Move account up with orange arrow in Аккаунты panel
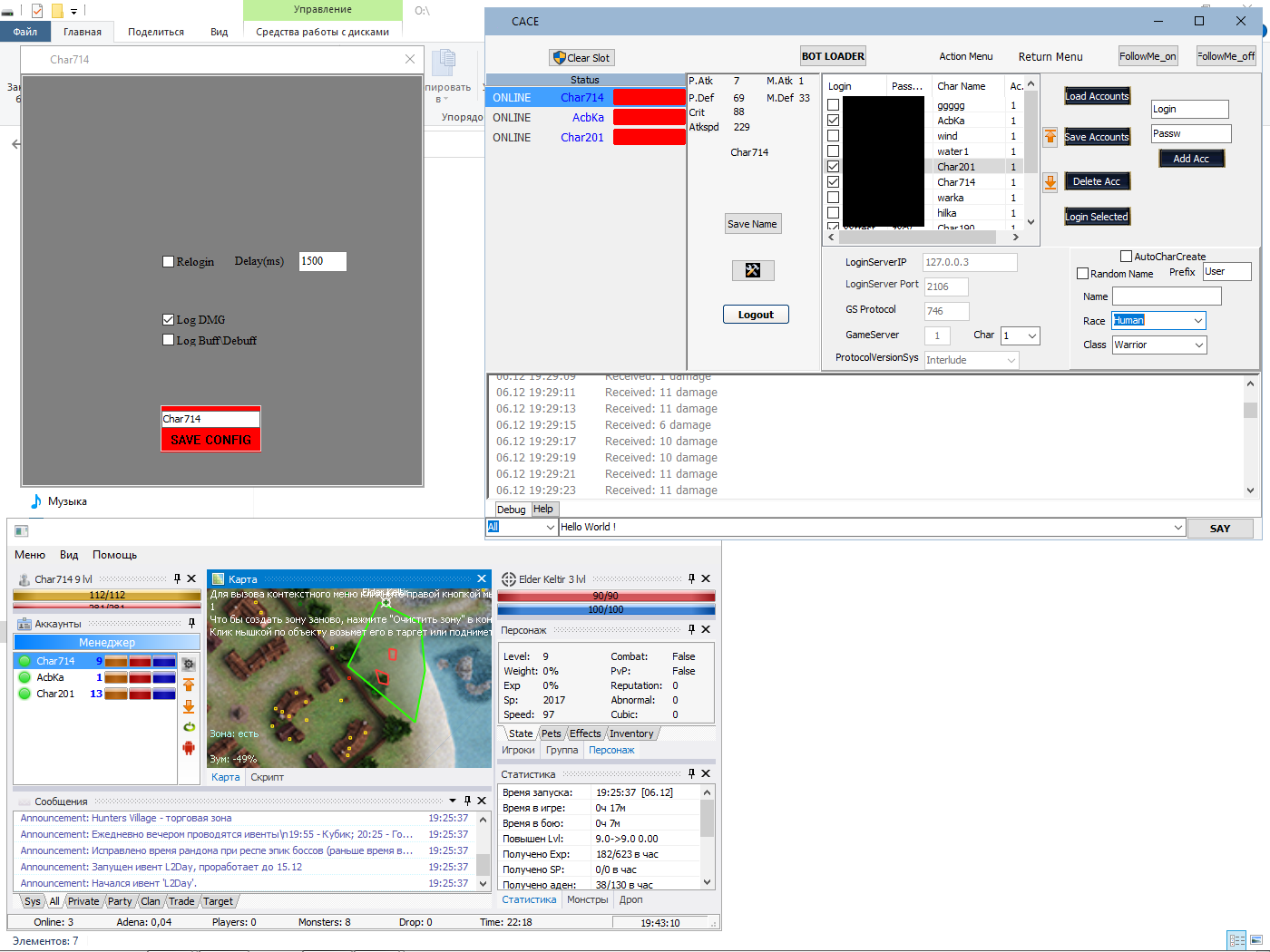This screenshot has width=1270, height=952. point(189,685)
